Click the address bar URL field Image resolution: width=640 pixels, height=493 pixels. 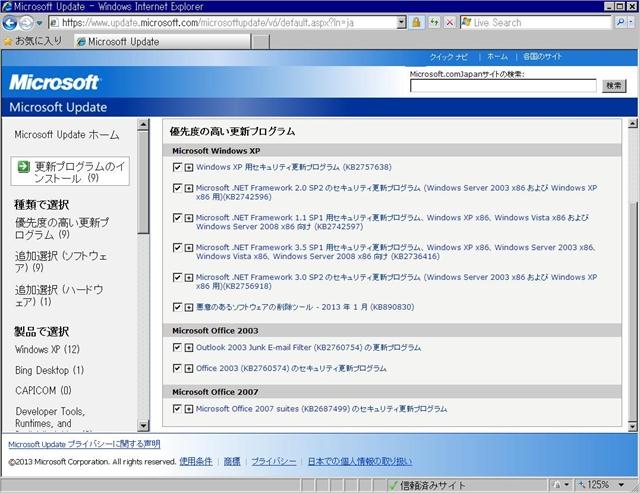pyautogui.click(x=222, y=22)
